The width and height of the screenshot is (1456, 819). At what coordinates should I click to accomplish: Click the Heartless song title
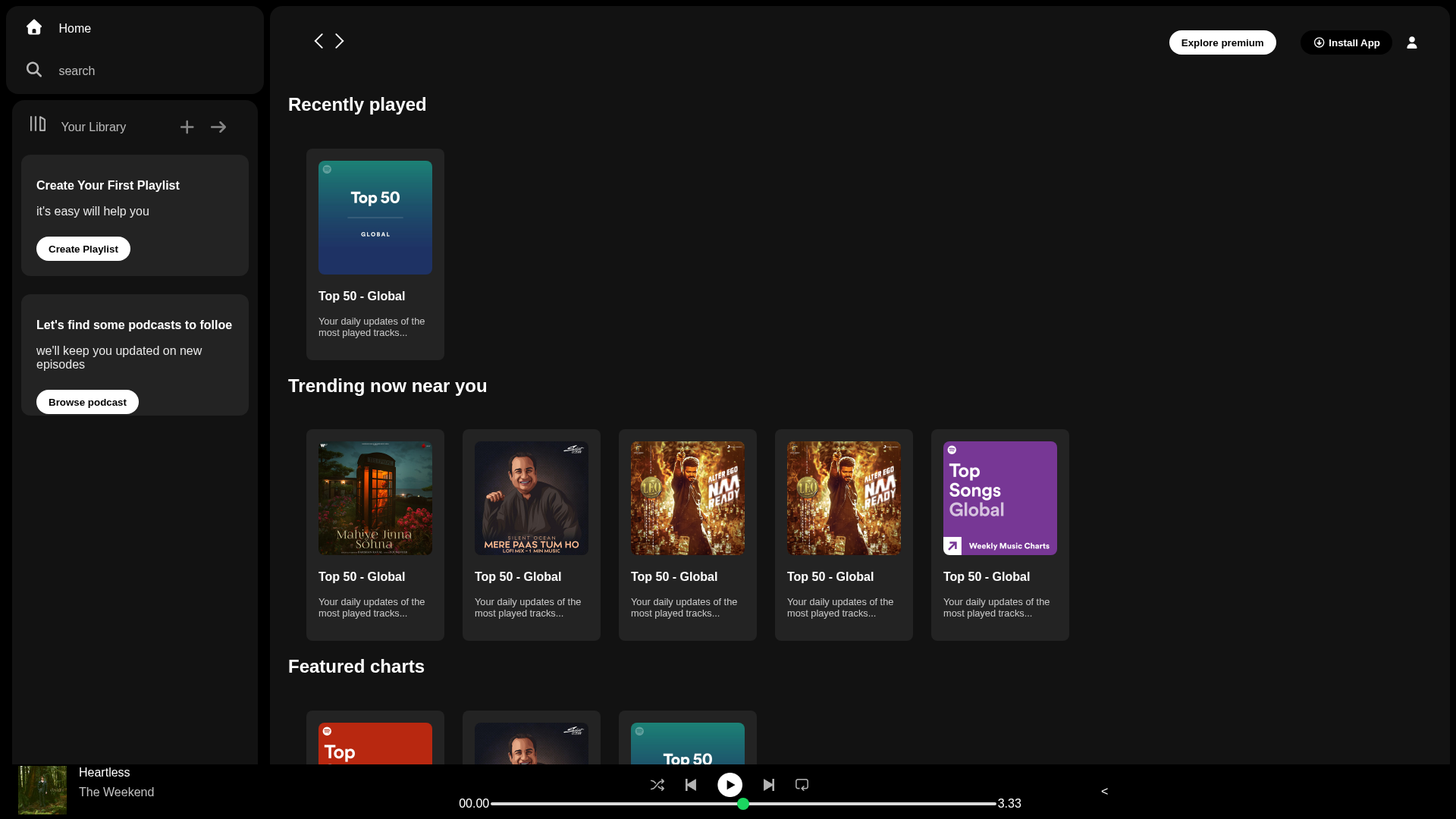(105, 772)
